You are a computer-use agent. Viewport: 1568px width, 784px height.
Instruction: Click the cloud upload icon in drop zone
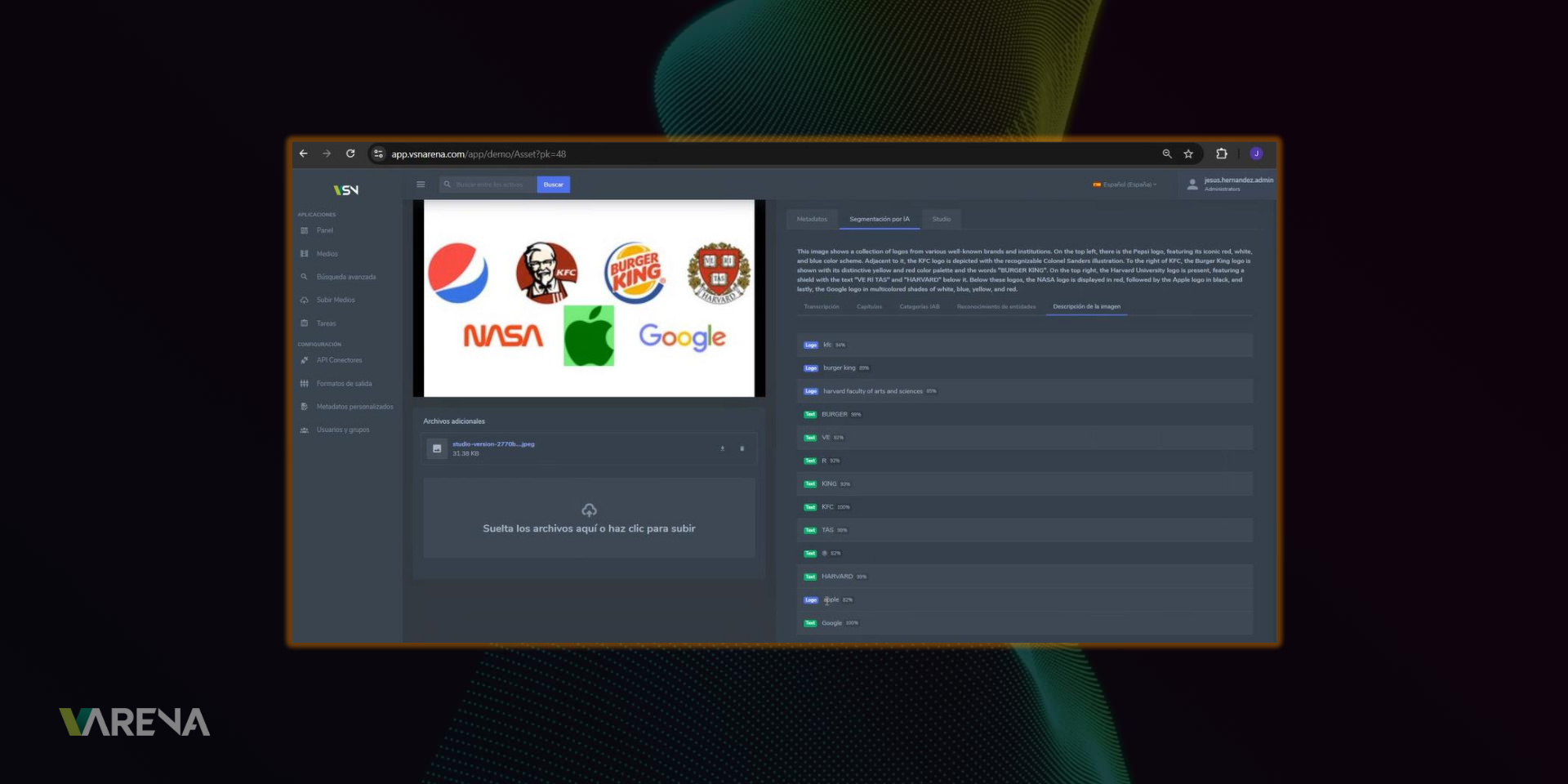pyautogui.click(x=589, y=510)
